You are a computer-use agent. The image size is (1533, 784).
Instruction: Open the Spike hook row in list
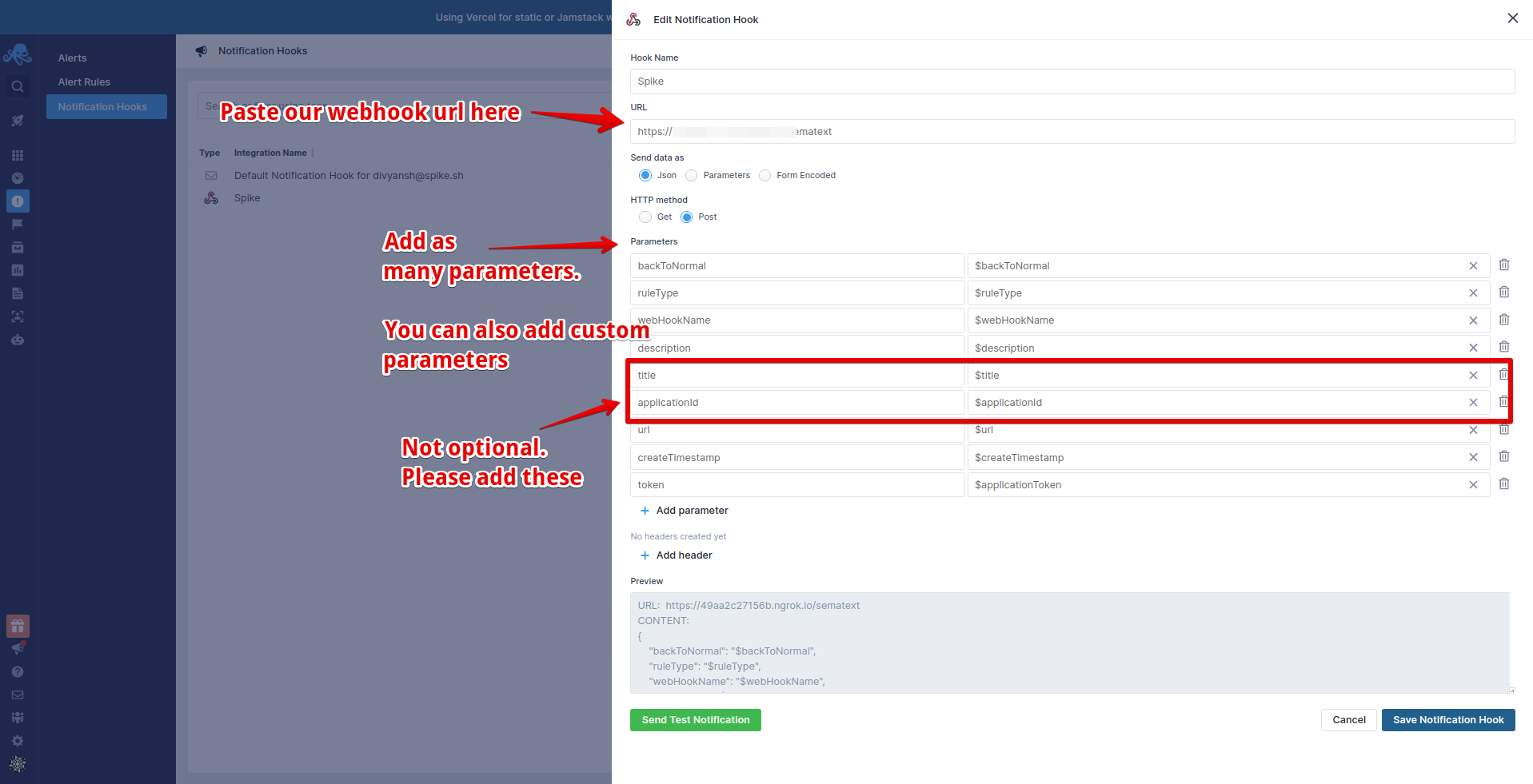tap(247, 198)
